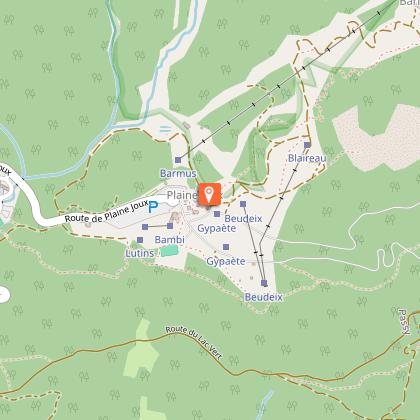Click the Lutins lift station square

click(140, 240)
